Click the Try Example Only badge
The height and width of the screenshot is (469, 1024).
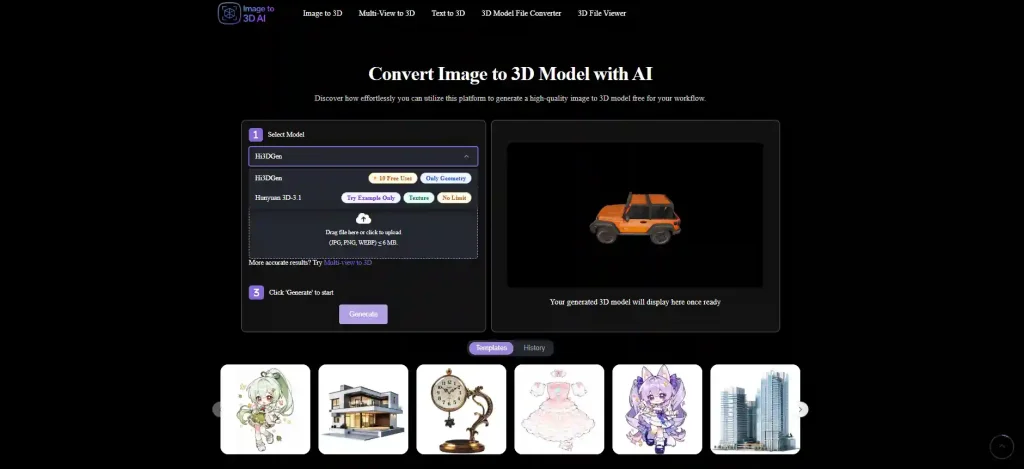(x=370, y=198)
